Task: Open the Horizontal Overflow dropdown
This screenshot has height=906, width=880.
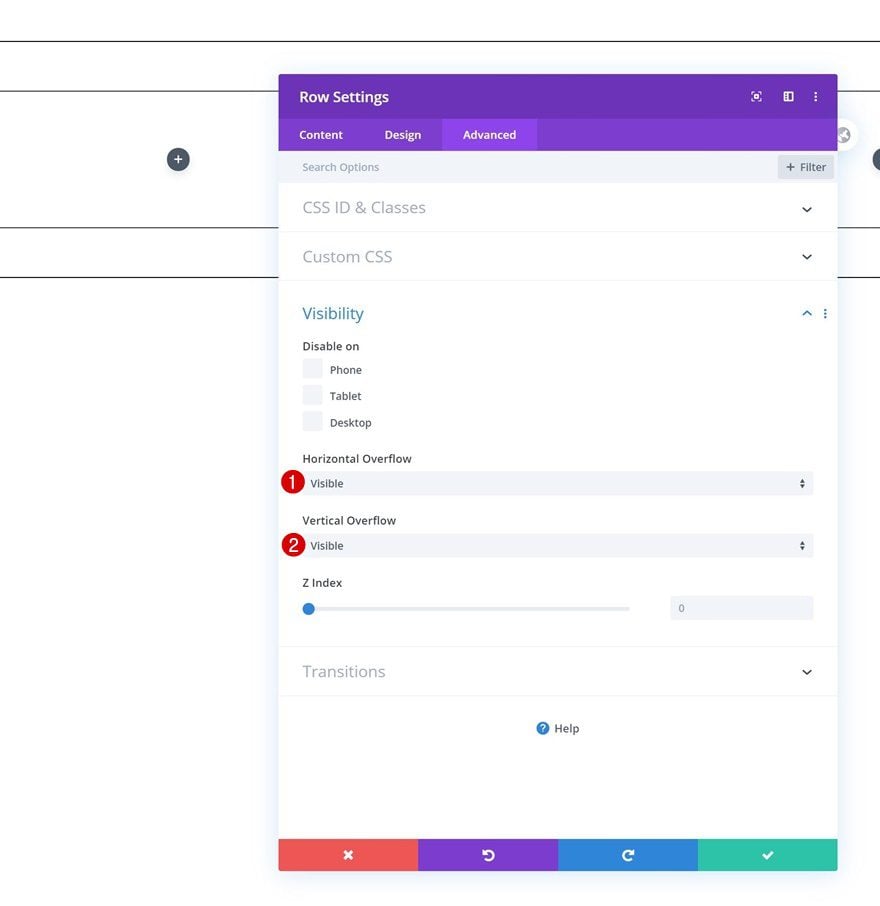Action: (x=558, y=483)
